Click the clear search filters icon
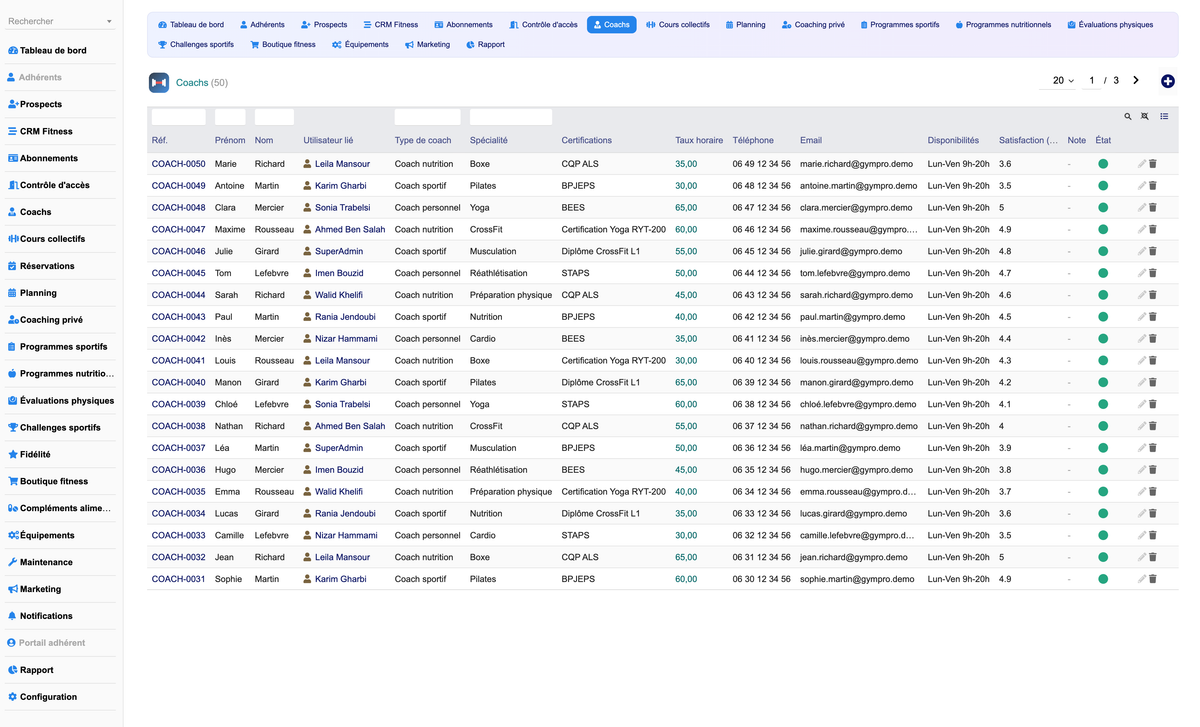 (1145, 117)
